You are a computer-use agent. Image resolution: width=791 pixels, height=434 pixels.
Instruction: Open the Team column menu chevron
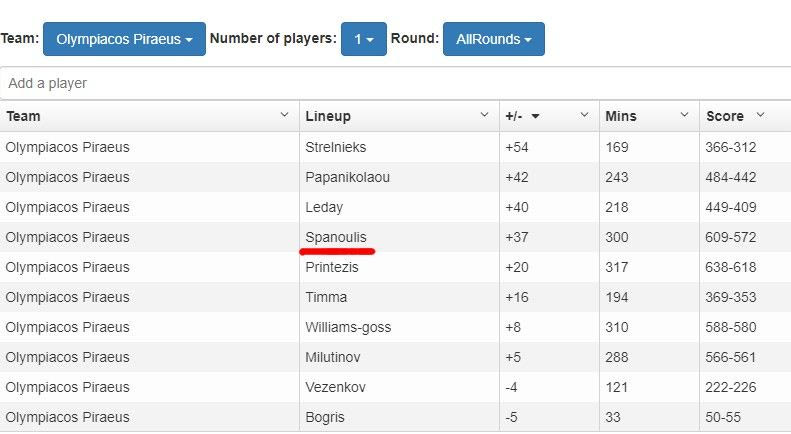pyautogui.click(x=284, y=116)
